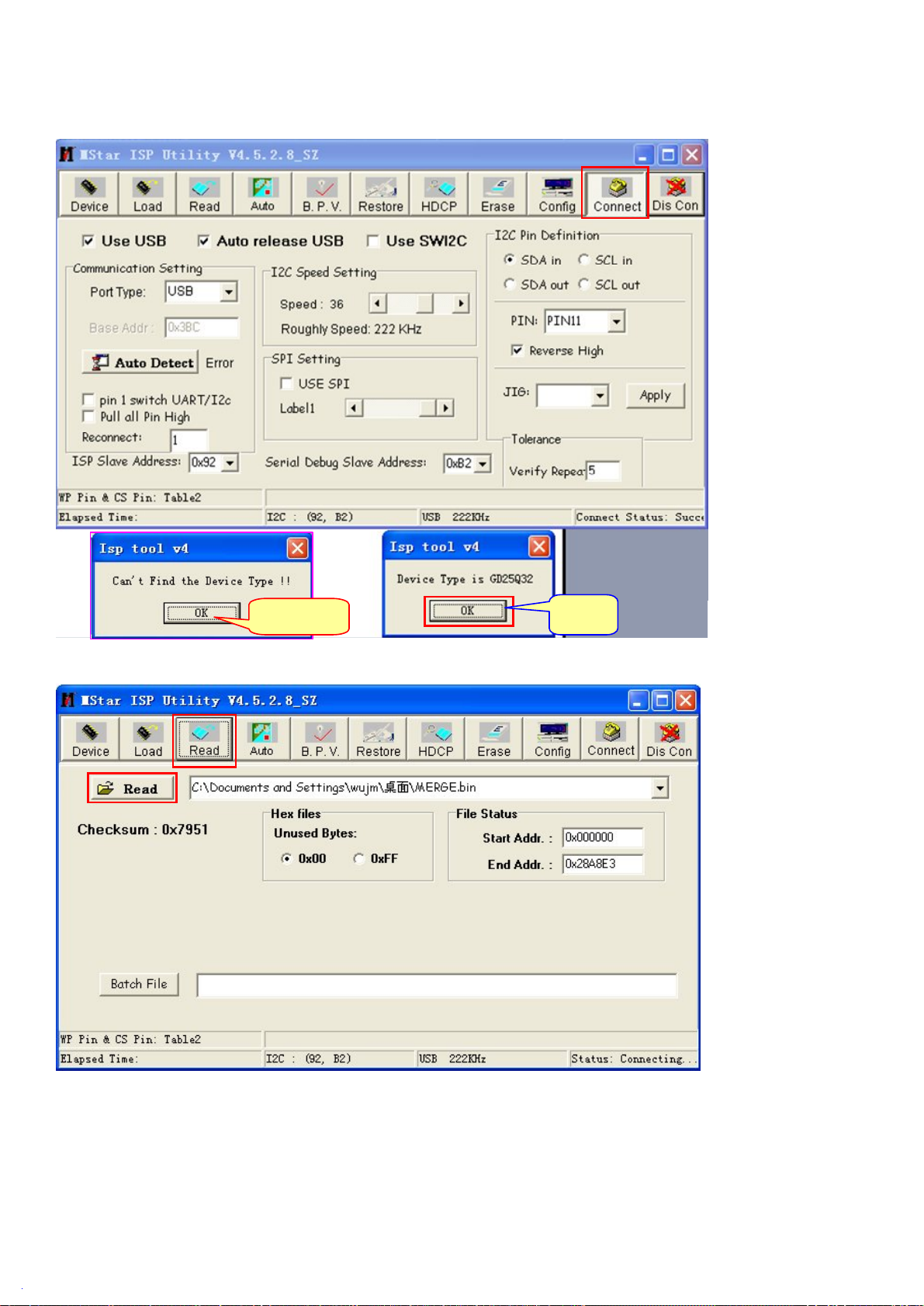Toggle the Reverse High checkbox
The width and height of the screenshot is (924, 1306).
(517, 351)
